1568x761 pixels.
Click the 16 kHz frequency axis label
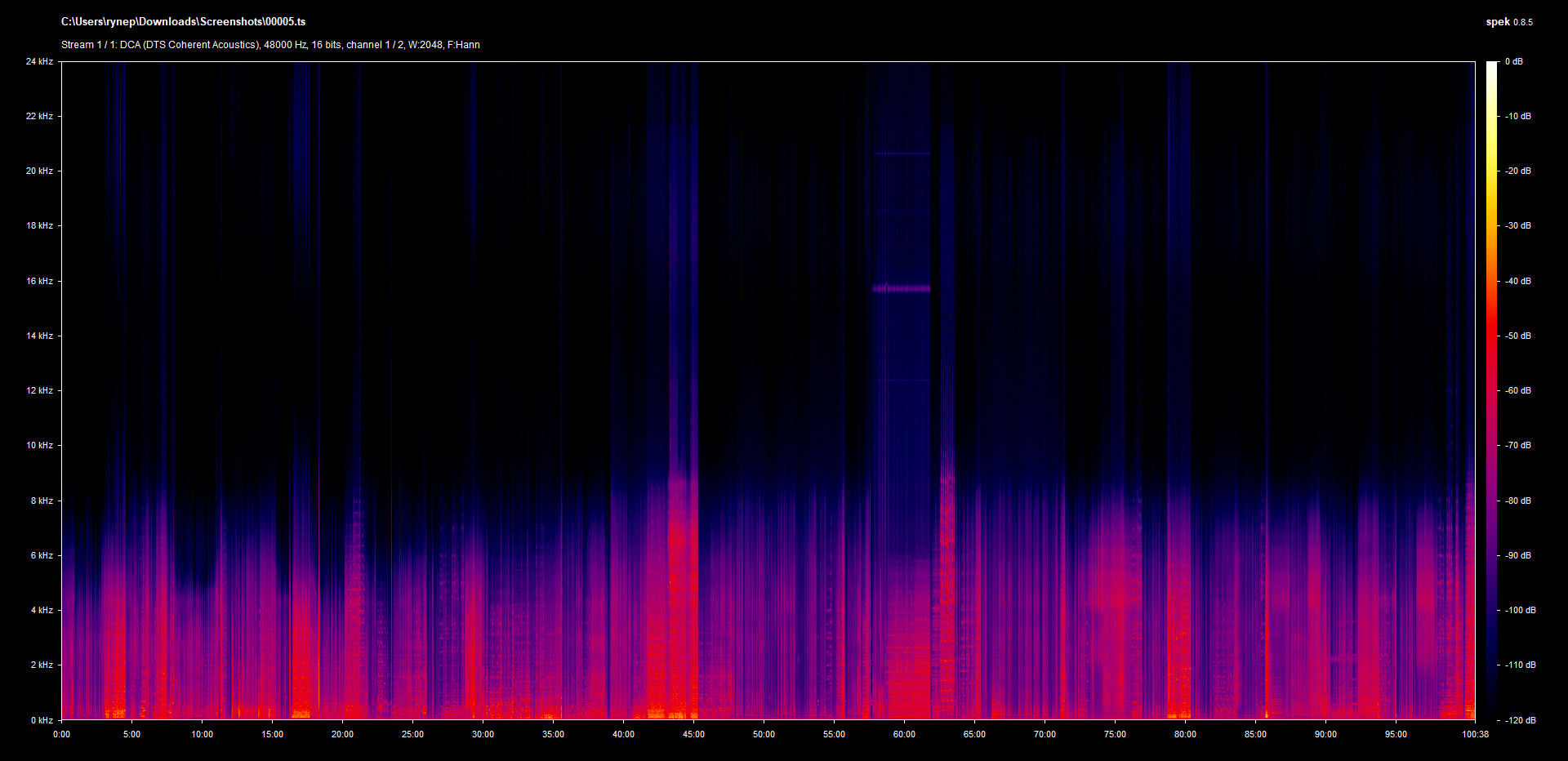tap(39, 282)
